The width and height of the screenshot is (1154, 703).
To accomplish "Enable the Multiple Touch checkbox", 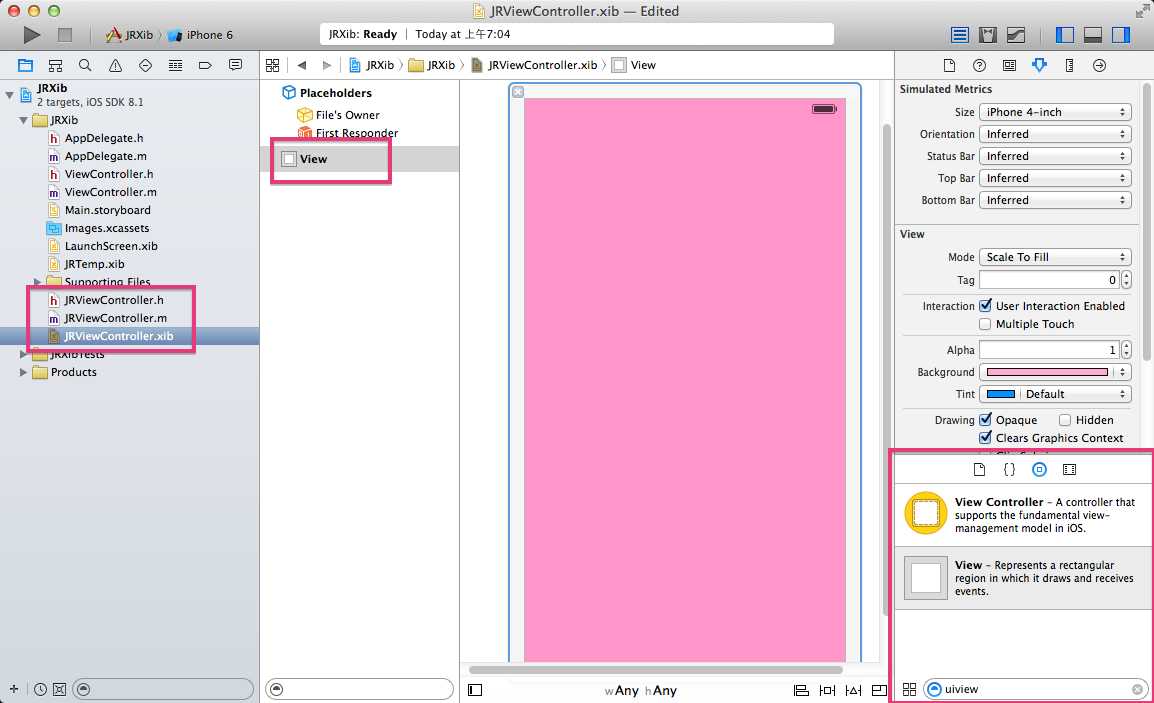I will click(x=985, y=324).
